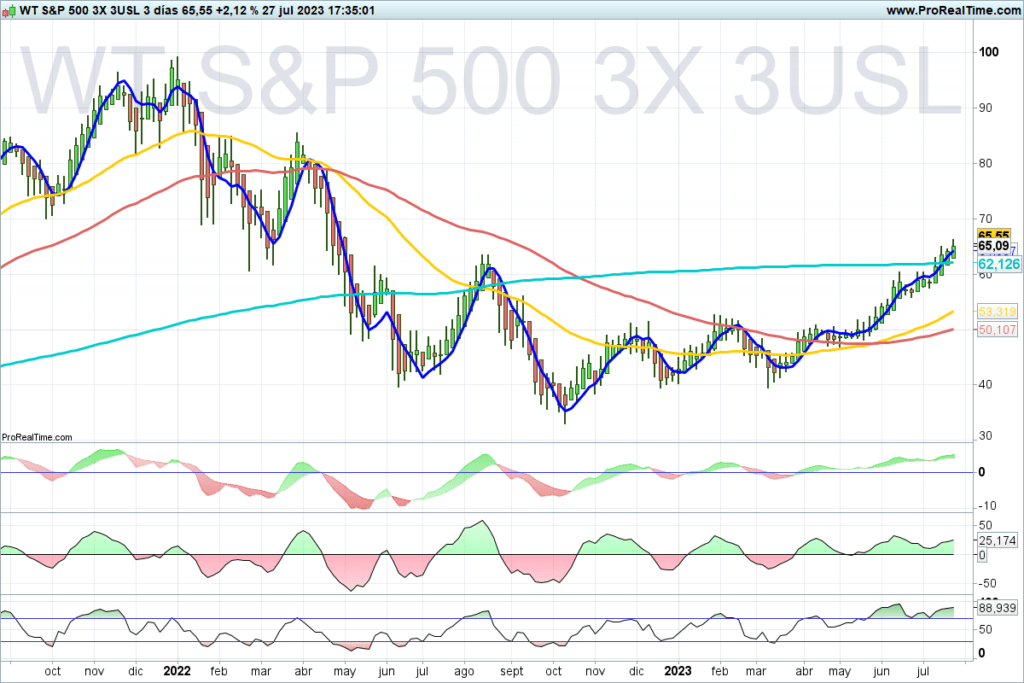
Task: Click the -10 level on the first indicator
Action: [986, 505]
